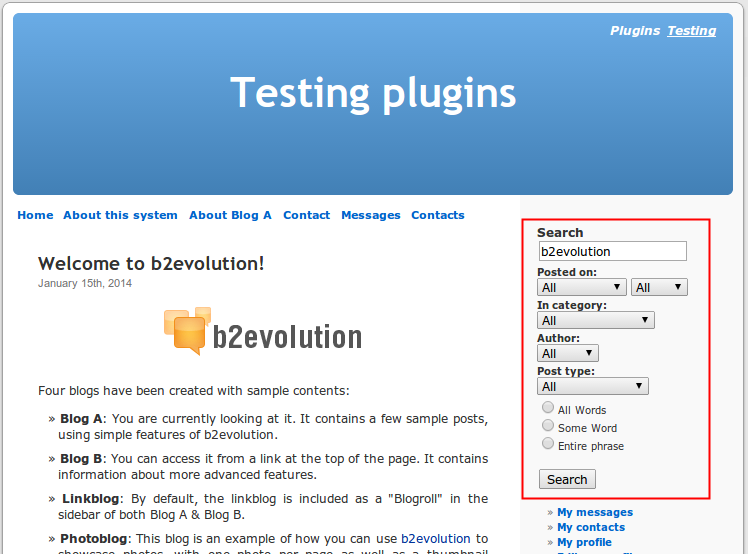Select the Some Word radio option
Image resolution: width=748 pixels, height=554 pixels.
pyautogui.click(x=548, y=425)
